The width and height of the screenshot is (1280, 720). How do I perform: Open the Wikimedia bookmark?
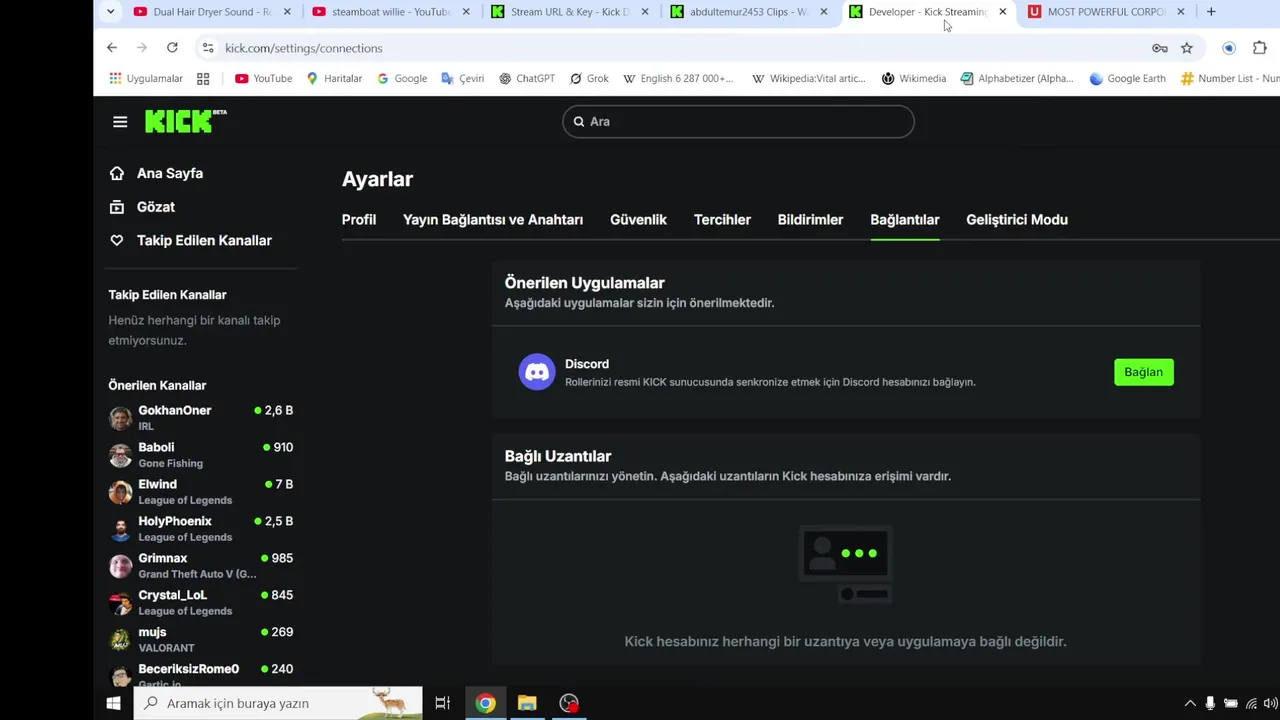pos(913,78)
